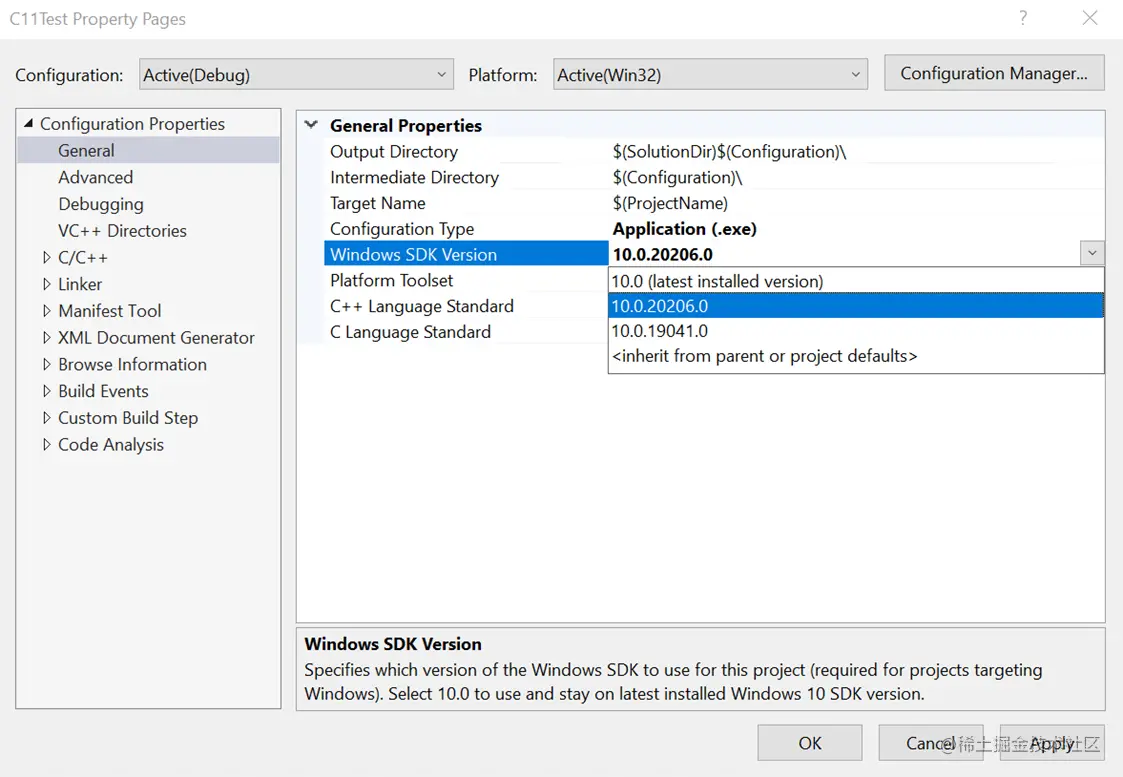Click the Configuration Manager button
Screen dimensions: 1123x777
(x=993, y=73)
